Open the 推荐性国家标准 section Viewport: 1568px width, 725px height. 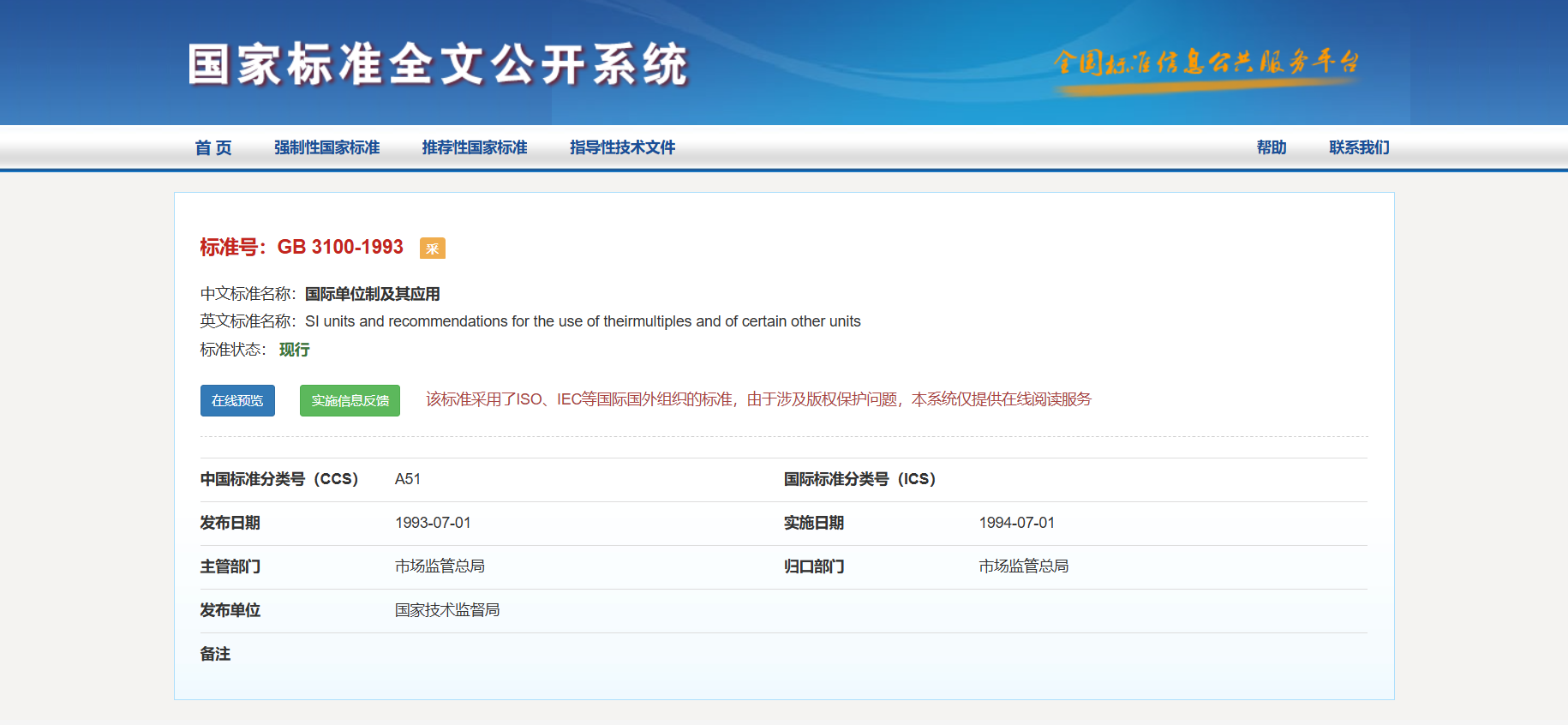pyautogui.click(x=475, y=147)
